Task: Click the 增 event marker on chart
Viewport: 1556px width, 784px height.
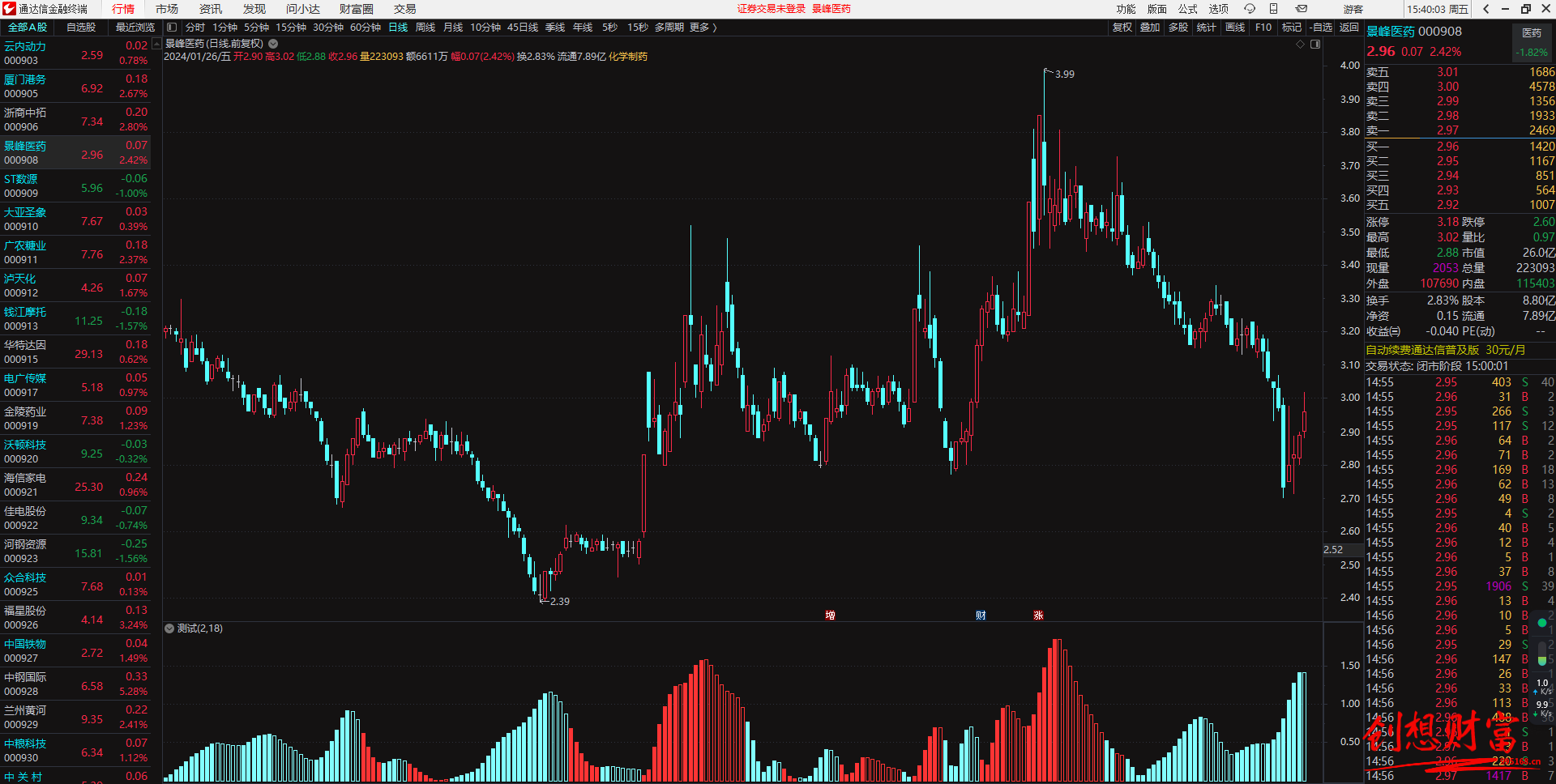Action: point(830,616)
